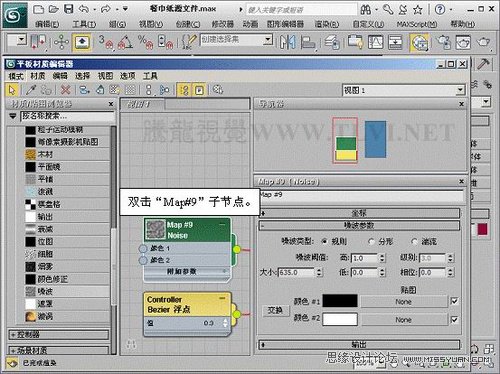Click the Map #9 name field
Image resolution: width=500 pixels, height=374 pixels.
coord(361,196)
